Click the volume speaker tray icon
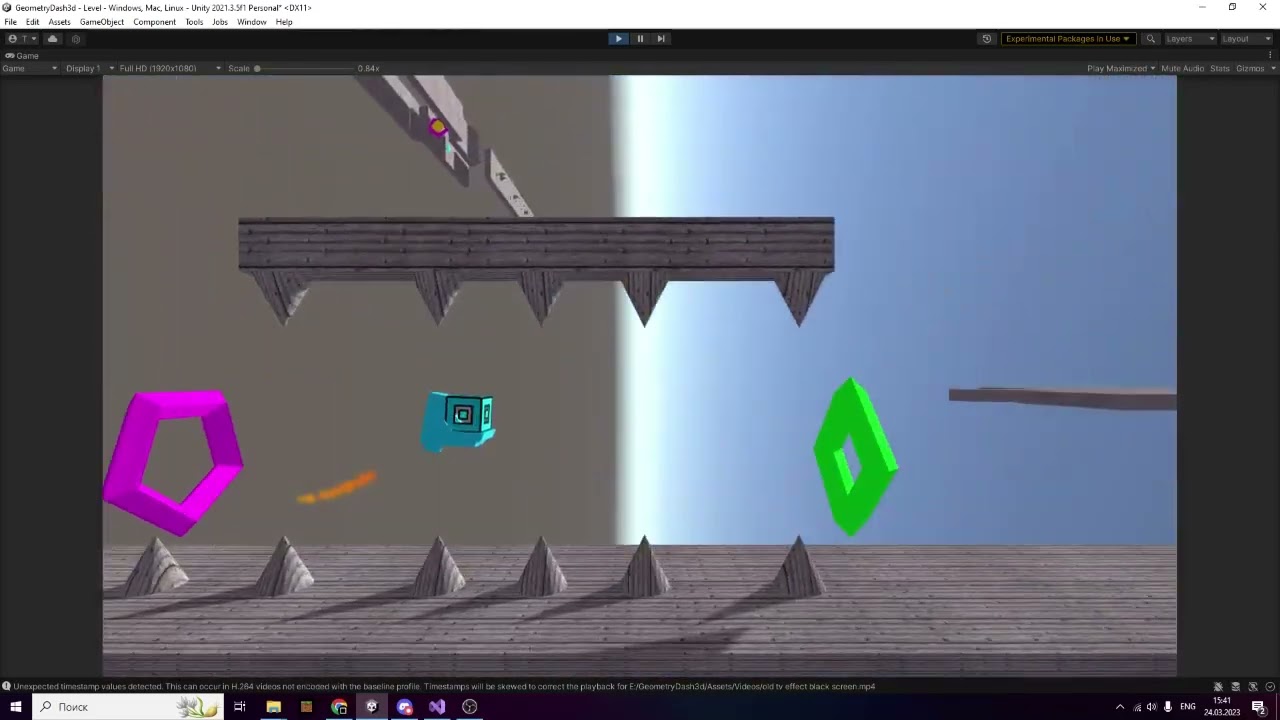The height and width of the screenshot is (720, 1280). click(x=1152, y=707)
